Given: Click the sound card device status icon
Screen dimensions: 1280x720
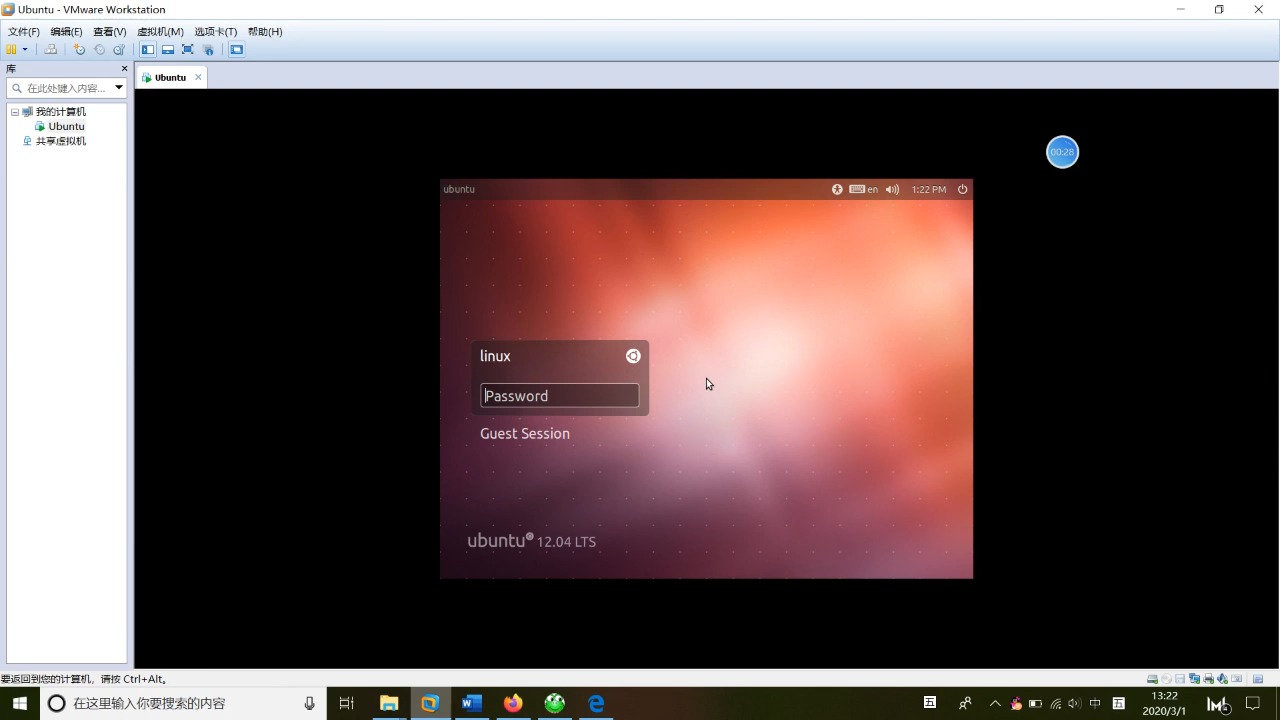Looking at the screenshot, I should click(x=1222, y=679).
